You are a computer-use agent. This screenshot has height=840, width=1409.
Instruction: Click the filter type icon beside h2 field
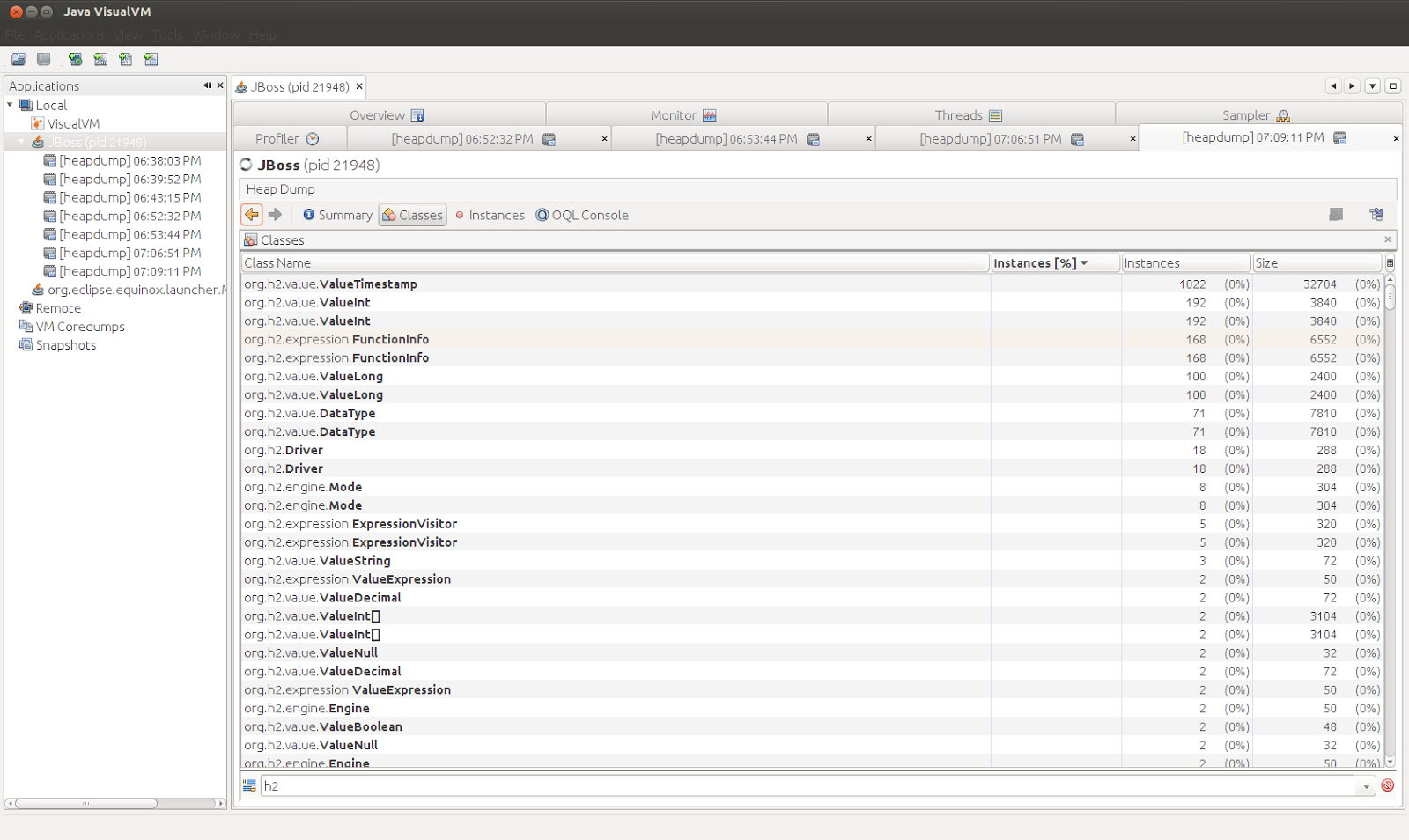click(x=250, y=785)
